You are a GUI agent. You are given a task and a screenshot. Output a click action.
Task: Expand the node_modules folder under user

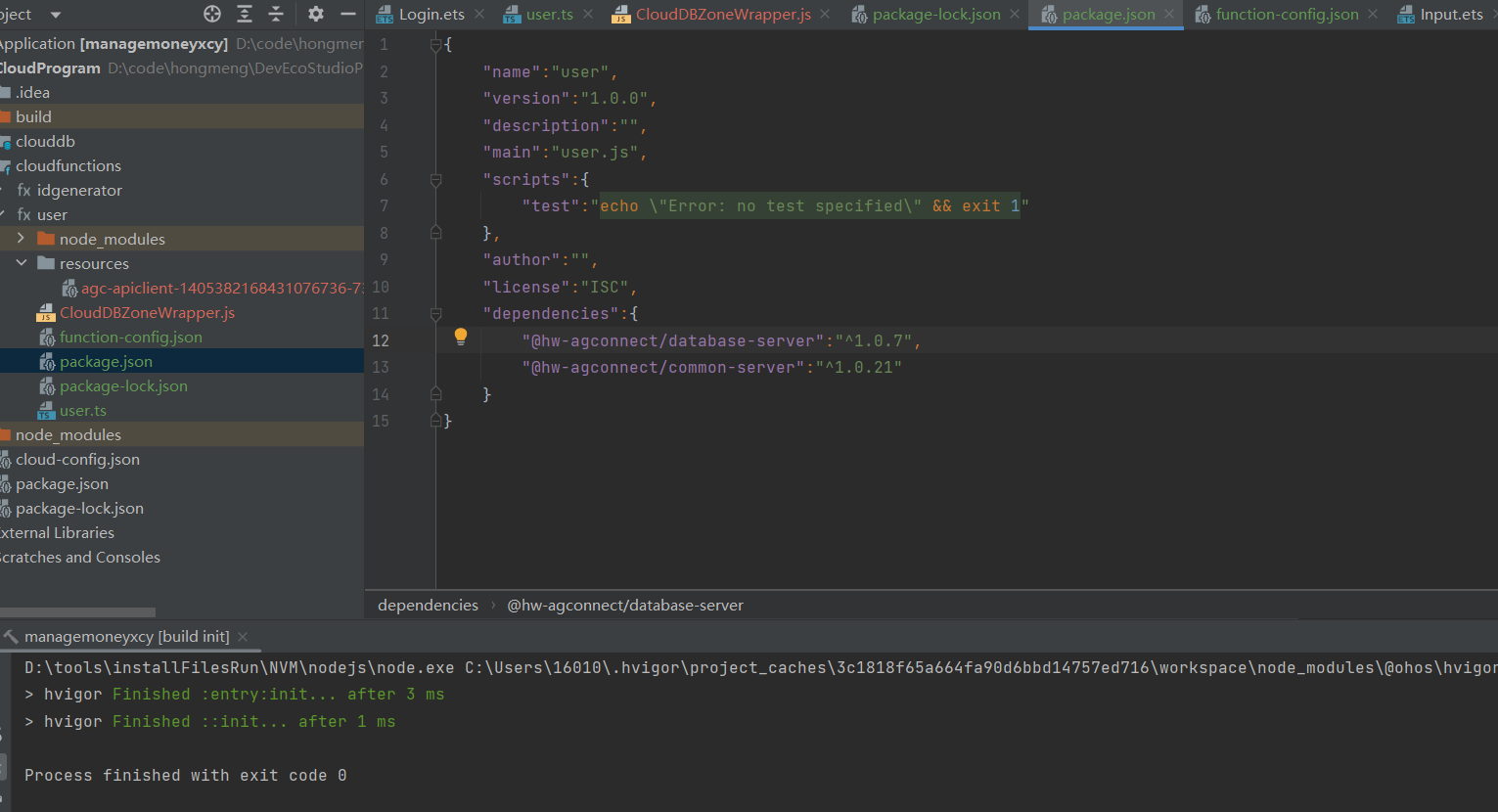[21, 239]
